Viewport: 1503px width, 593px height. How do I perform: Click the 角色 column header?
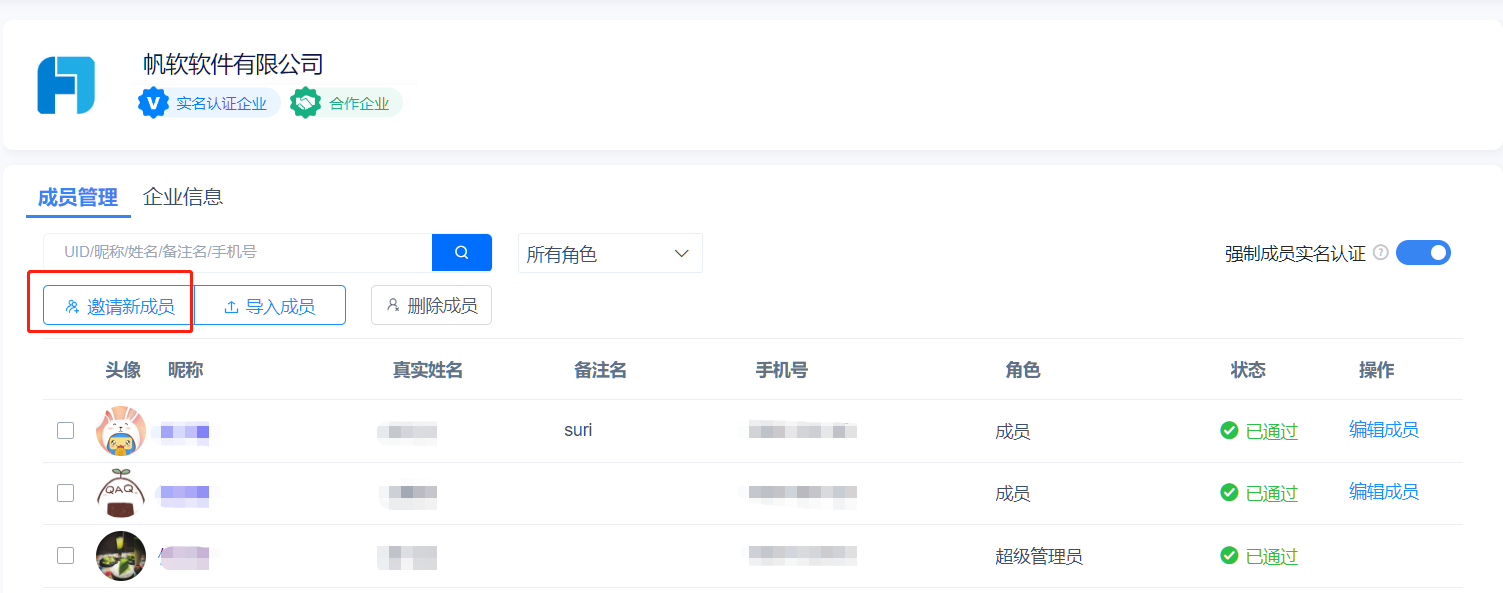(1023, 370)
